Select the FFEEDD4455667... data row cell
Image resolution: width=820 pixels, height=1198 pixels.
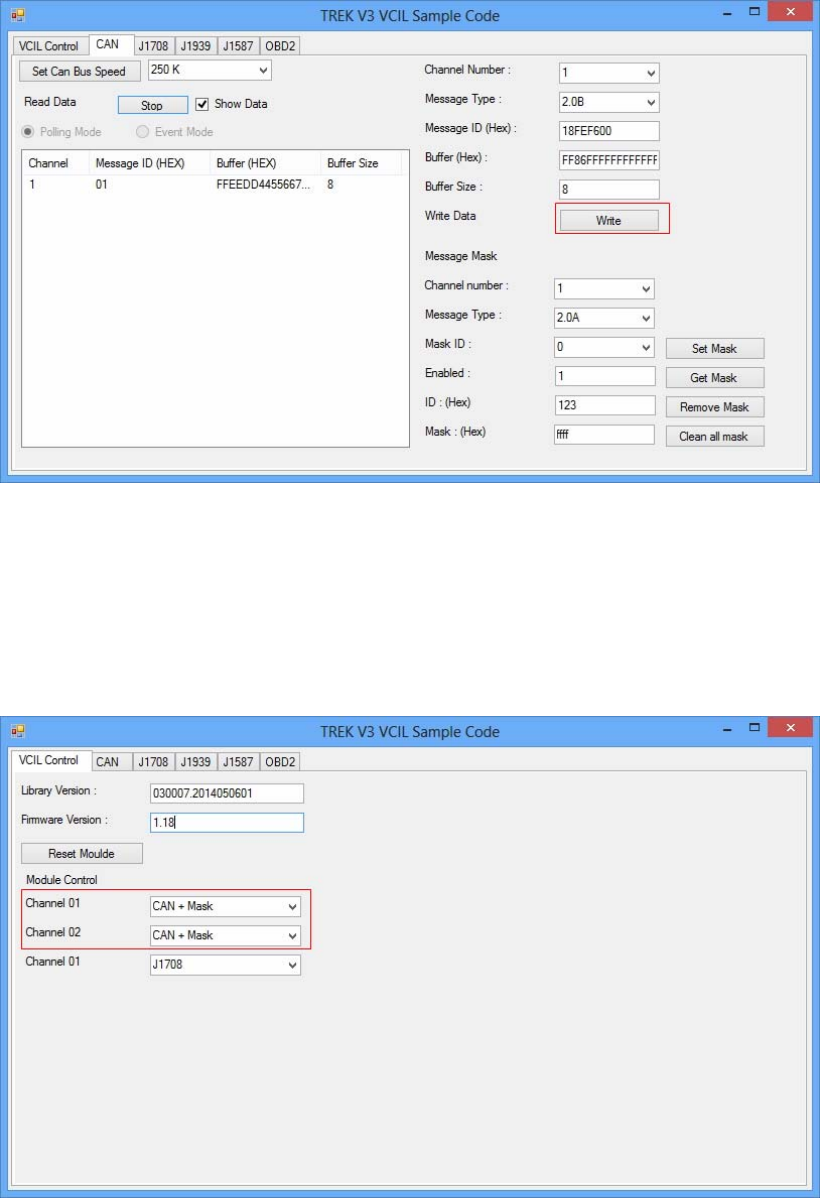coord(263,184)
